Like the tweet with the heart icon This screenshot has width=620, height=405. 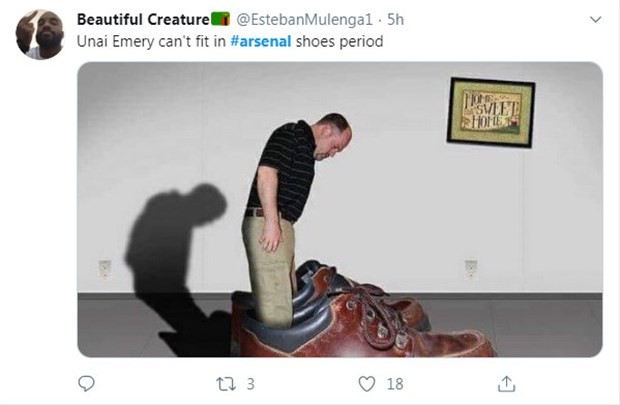pyautogui.click(x=367, y=383)
